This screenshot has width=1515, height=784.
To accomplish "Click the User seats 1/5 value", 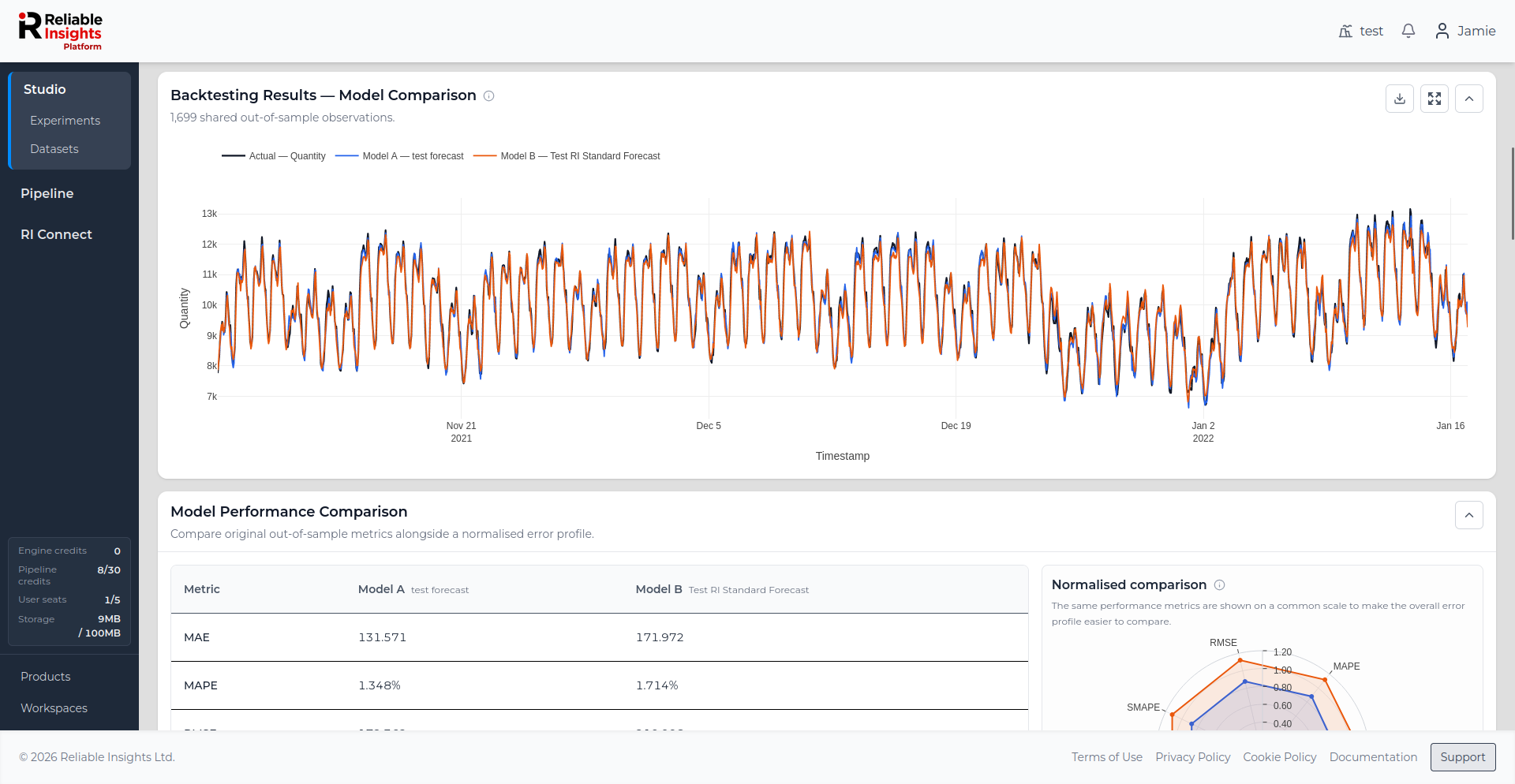I will coord(113,599).
